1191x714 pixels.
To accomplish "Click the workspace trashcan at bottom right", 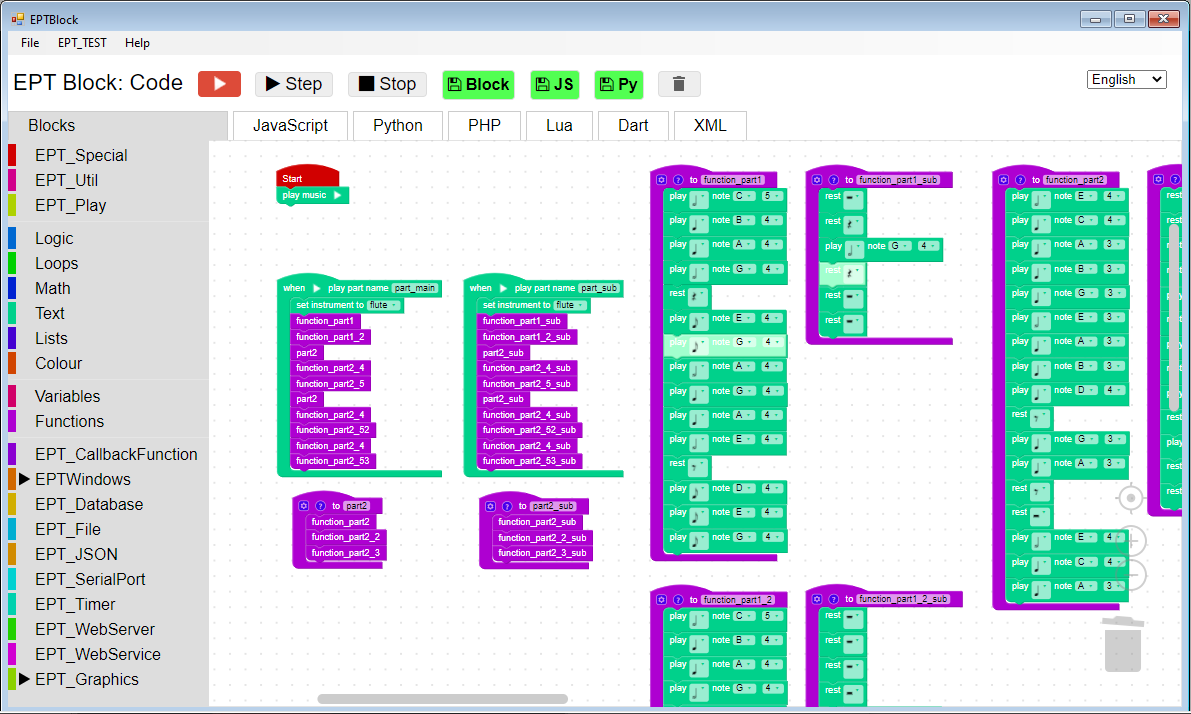I will click(x=1123, y=644).
